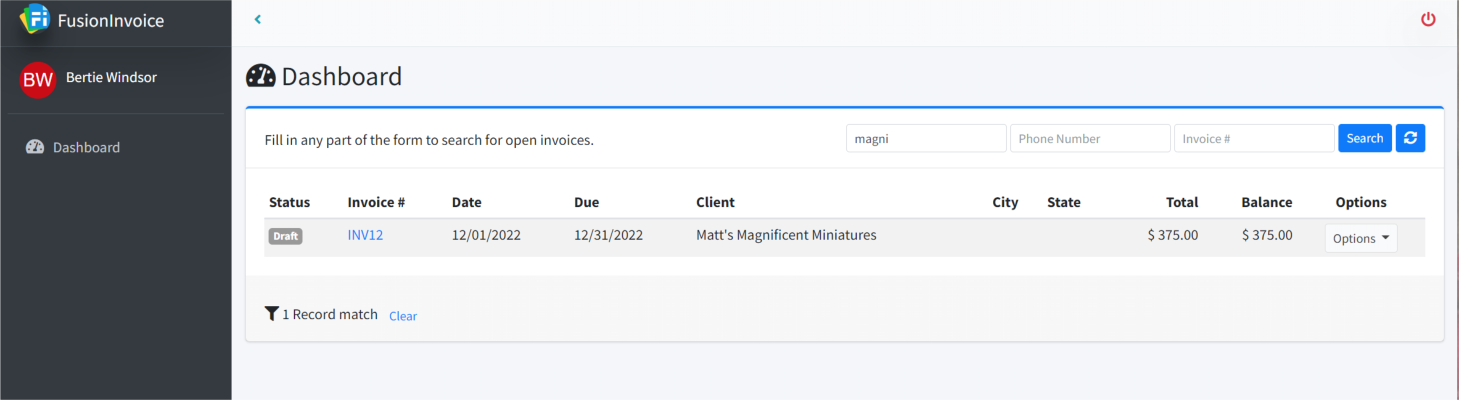The image size is (1459, 400).
Task: Click the FusionInvoice logo icon
Action: (x=35, y=19)
